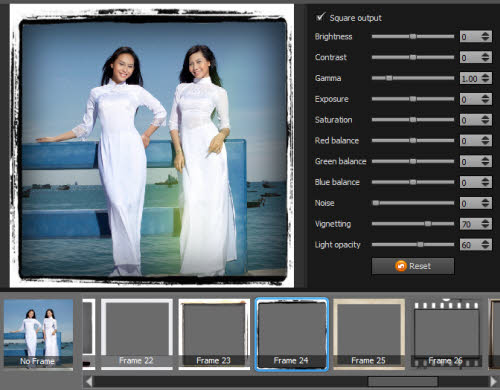Increase Brightness with the up stepper arrow

[486, 34]
